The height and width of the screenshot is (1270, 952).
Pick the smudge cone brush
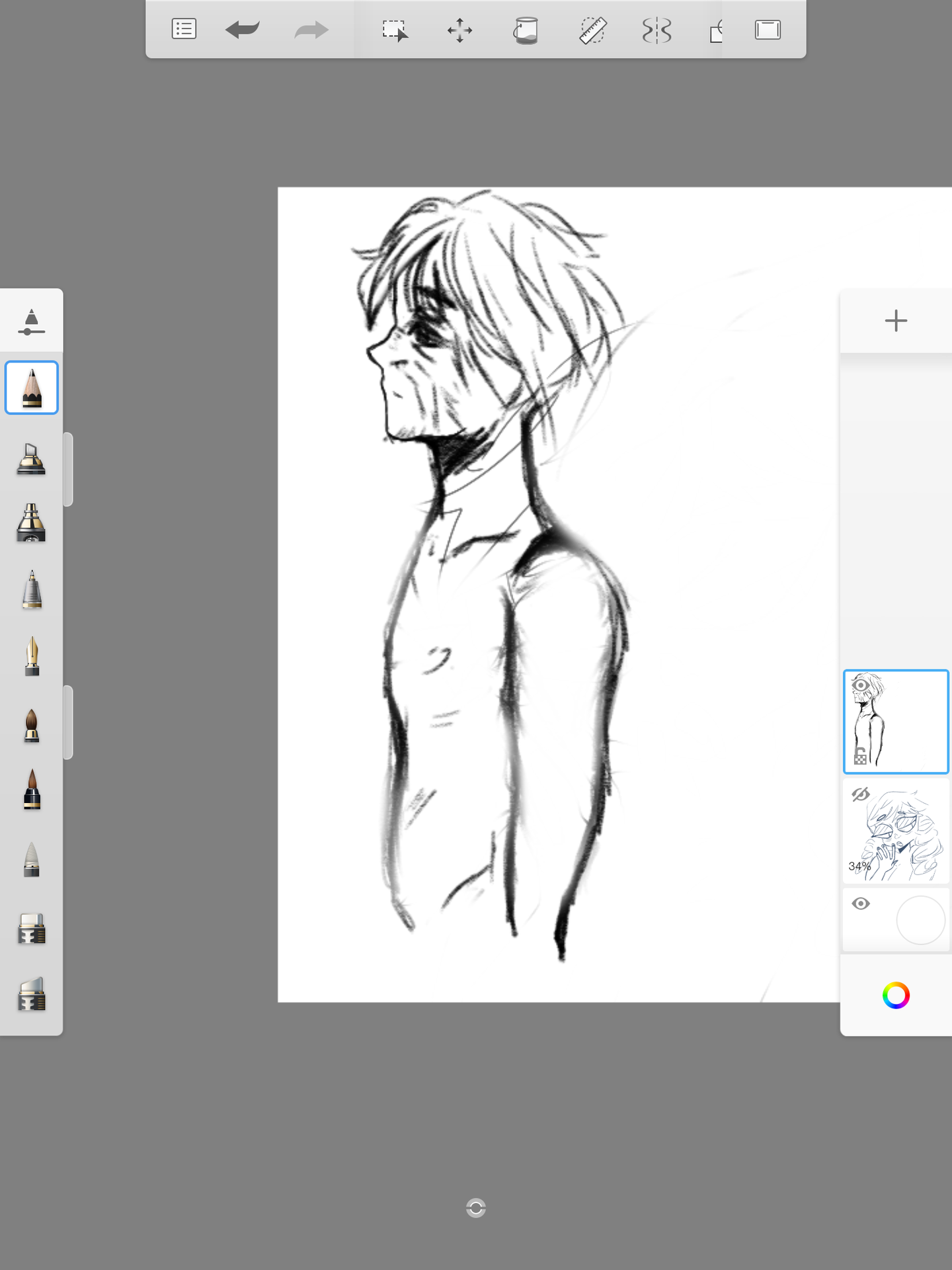pos(32,859)
